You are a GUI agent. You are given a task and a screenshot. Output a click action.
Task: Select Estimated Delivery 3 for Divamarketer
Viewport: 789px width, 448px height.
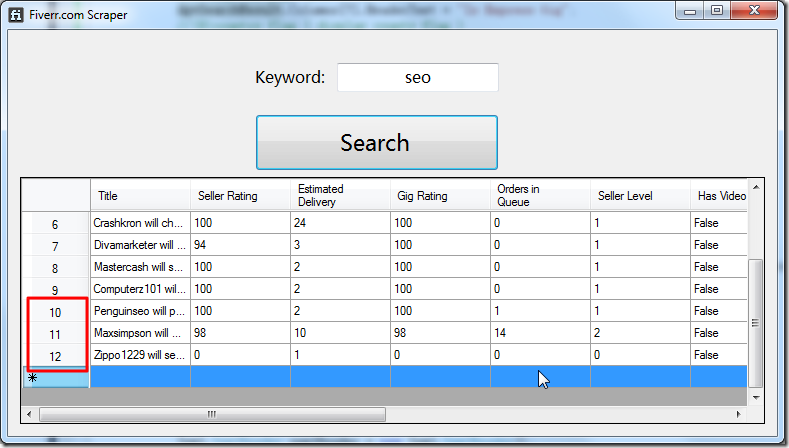pyautogui.click(x=340, y=245)
